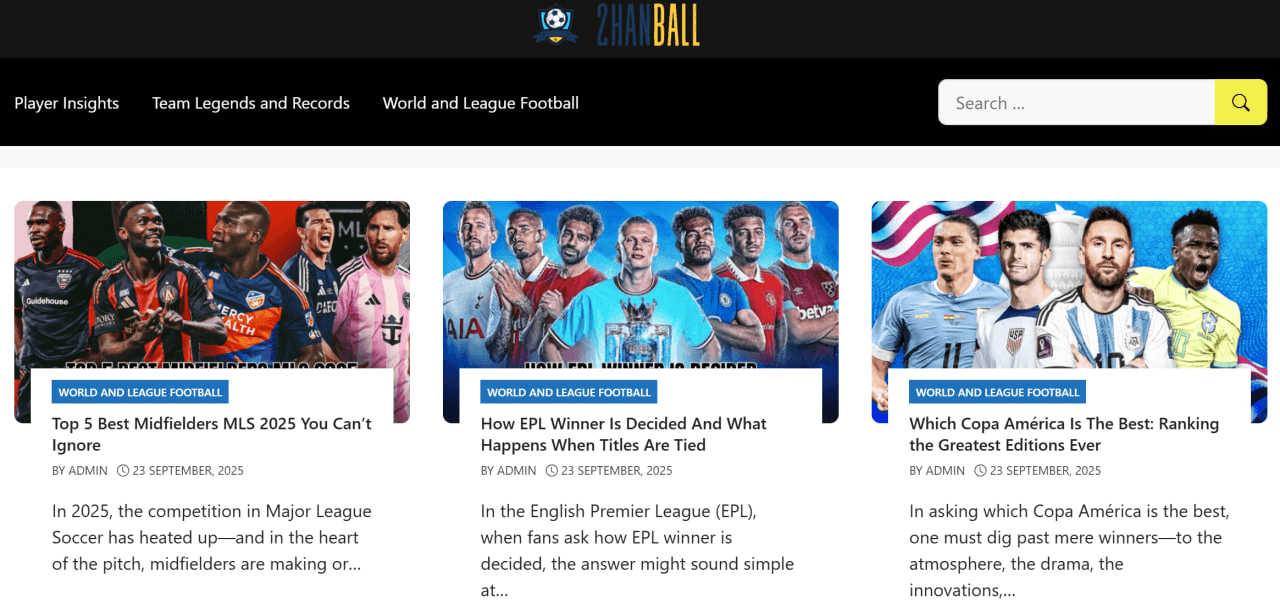
Task: Open 'Which Copa América Is The Best' title
Action: pyautogui.click(x=1064, y=434)
